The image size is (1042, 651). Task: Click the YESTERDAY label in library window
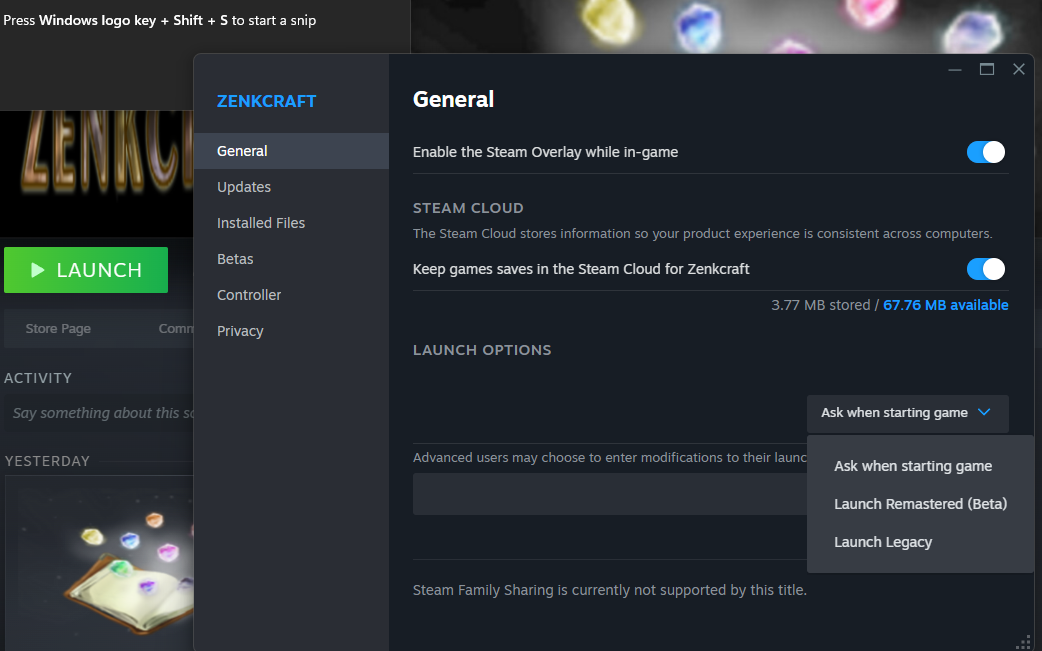point(47,461)
